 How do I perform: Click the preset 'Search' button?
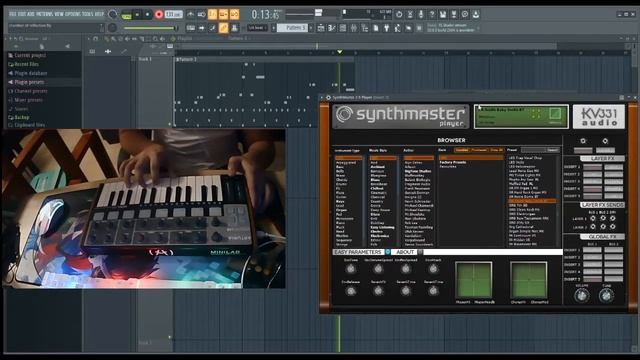[x=553, y=150]
